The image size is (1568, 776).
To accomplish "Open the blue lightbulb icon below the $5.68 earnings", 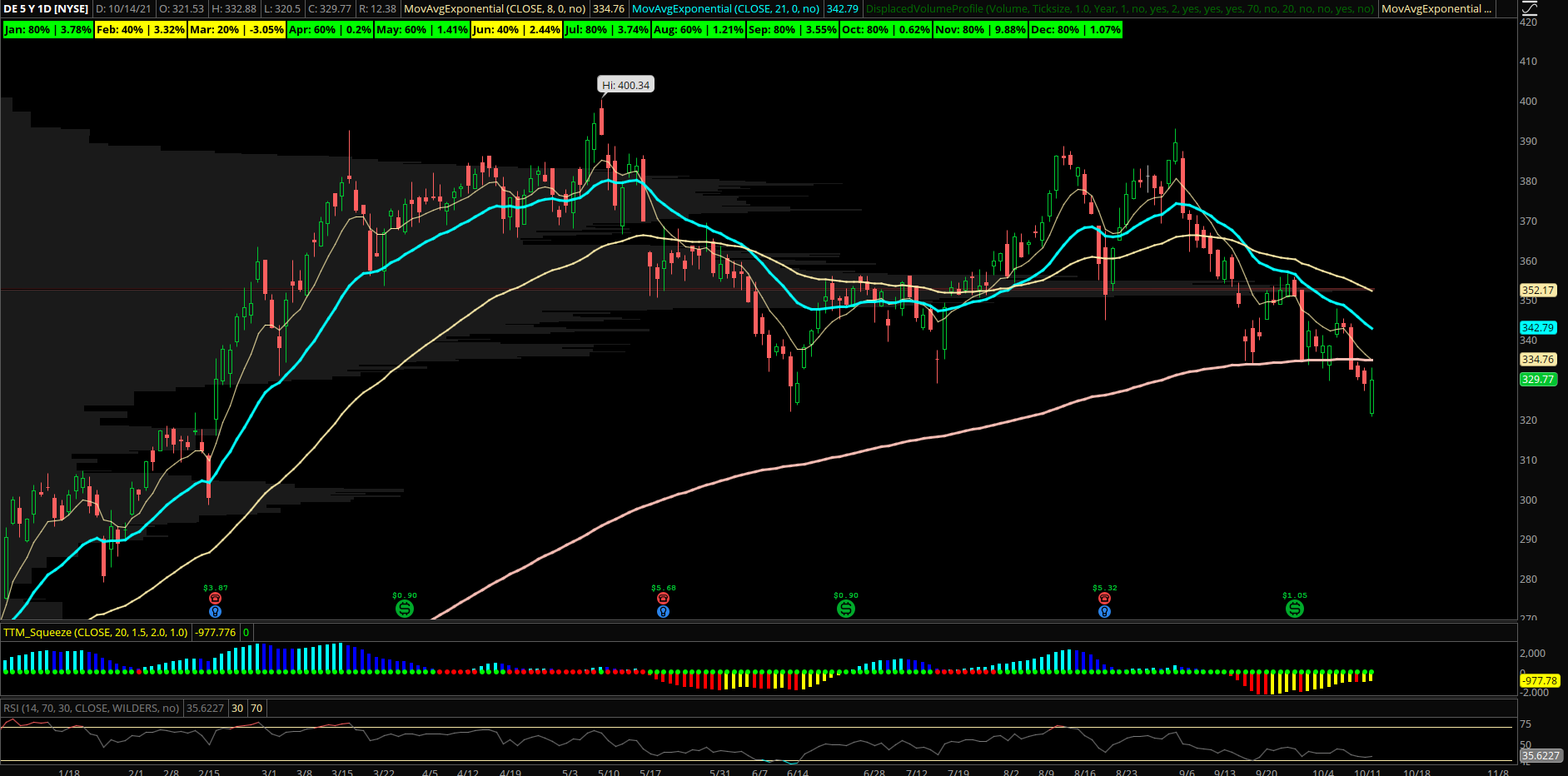I will [663, 611].
